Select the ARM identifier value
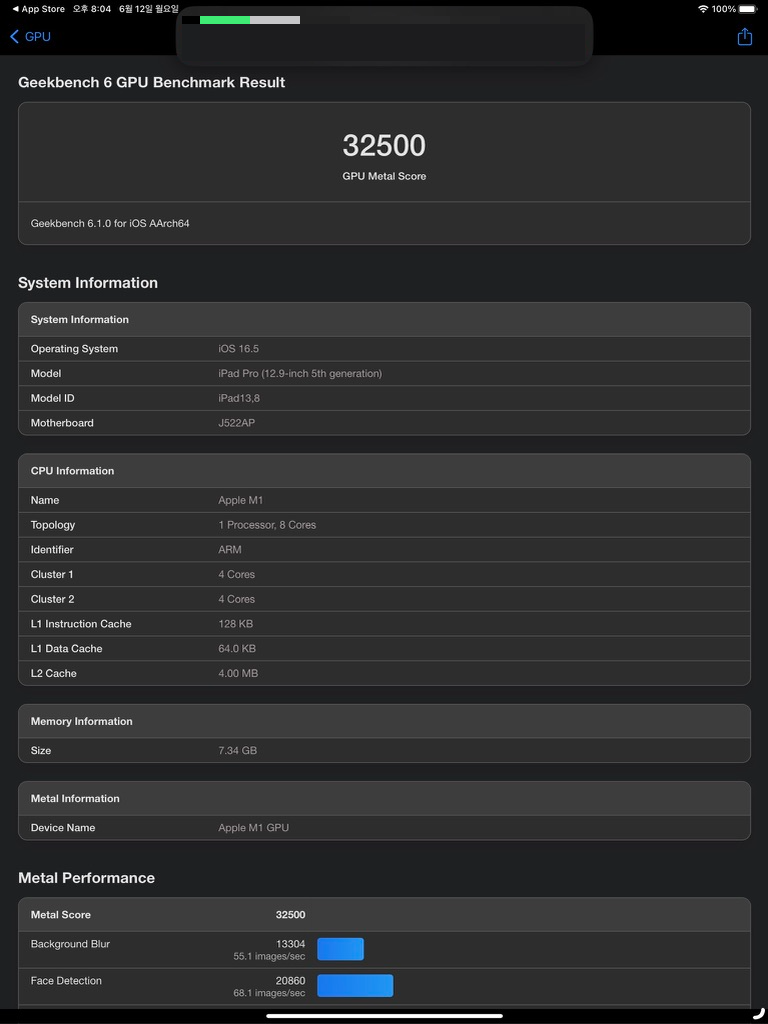This screenshot has height=1024, width=768. 230,550
